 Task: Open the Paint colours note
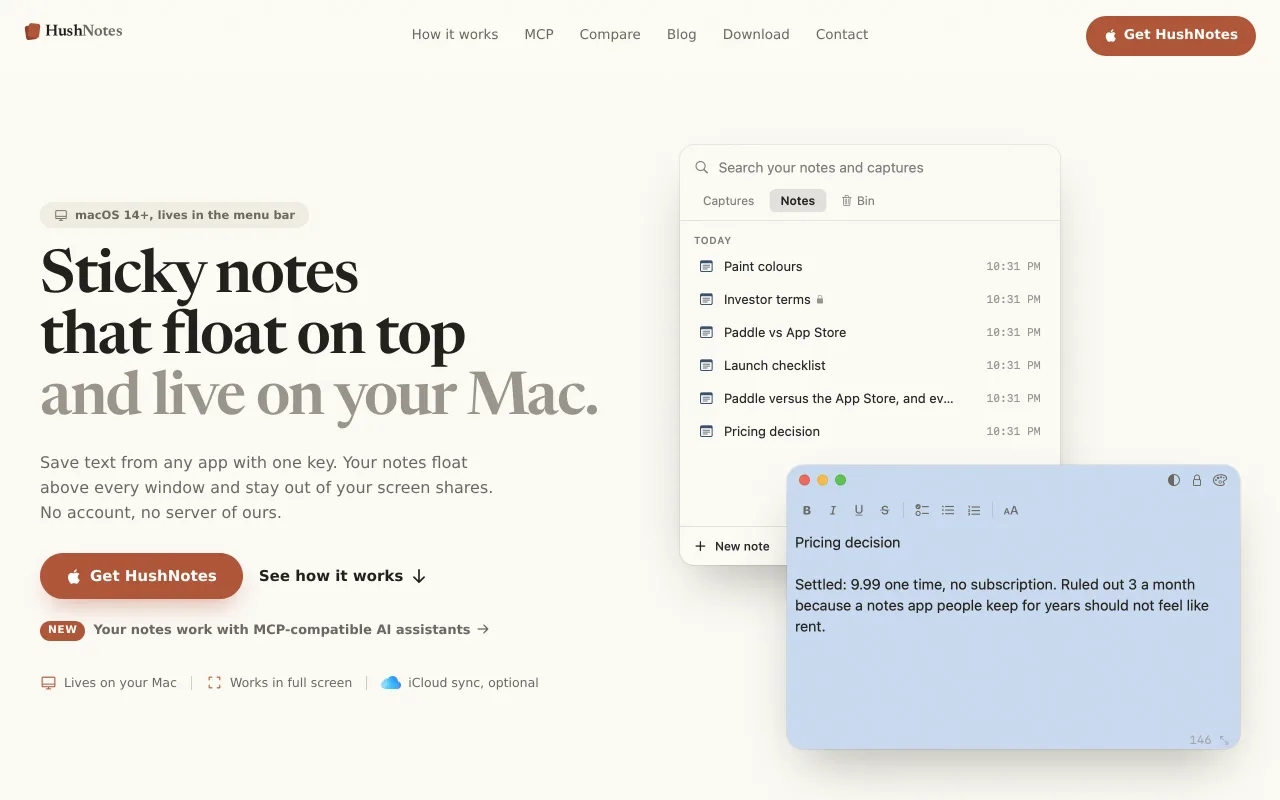(x=869, y=266)
